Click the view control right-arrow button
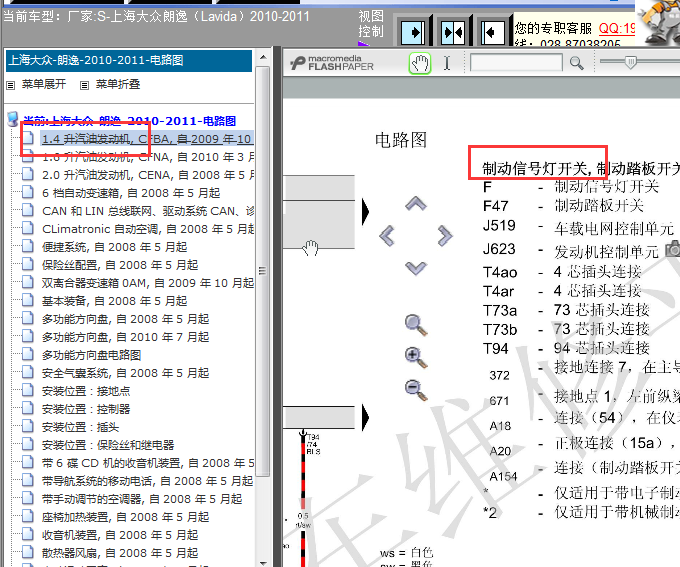This screenshot has height=567, width=680. pos(412,33)
